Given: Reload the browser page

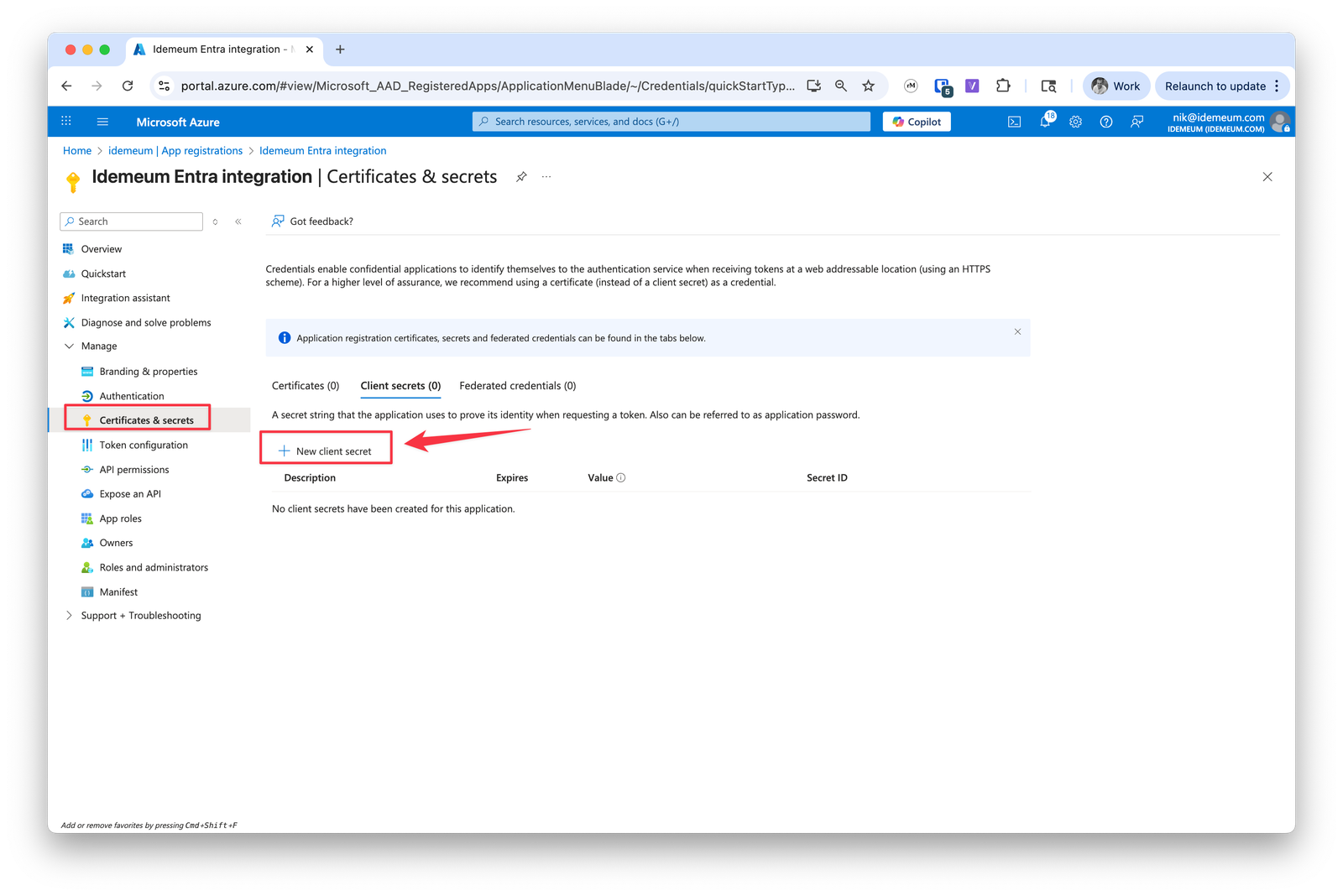Looking at the screenshot, I should pyautogui.click(x=128, y=86).
